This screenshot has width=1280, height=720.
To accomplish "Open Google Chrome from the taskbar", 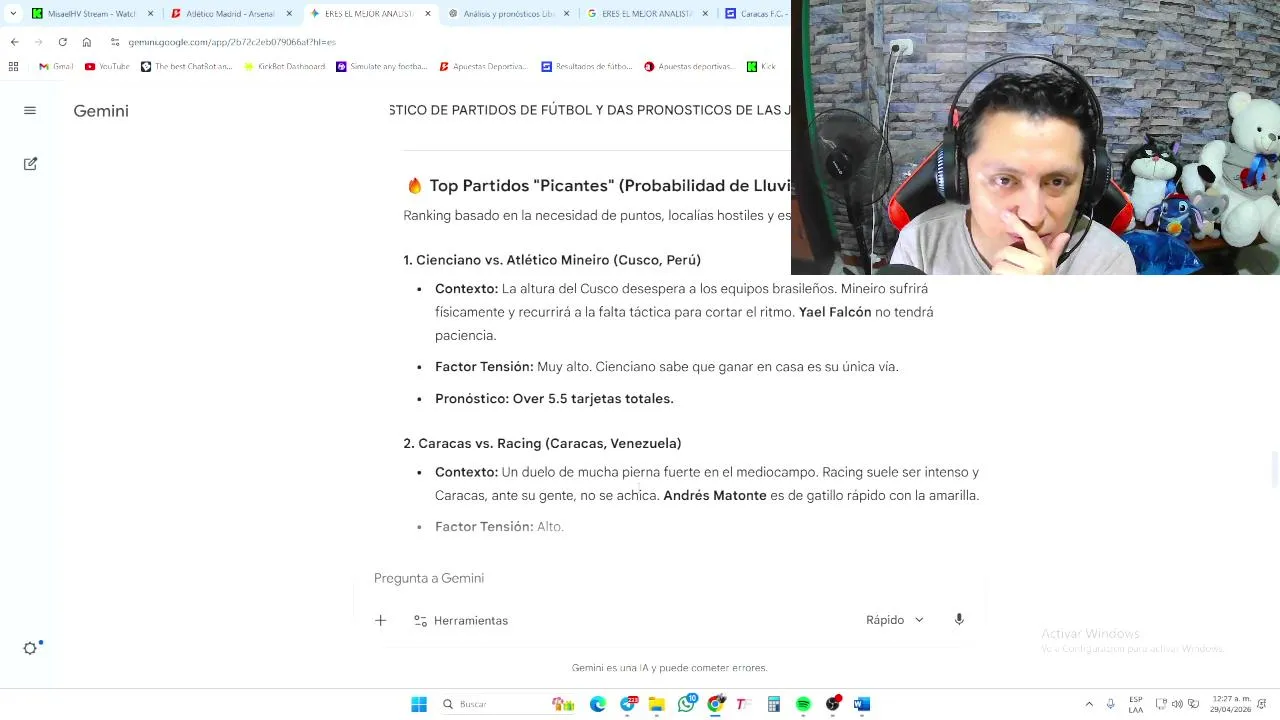I will tap(715, 704).
